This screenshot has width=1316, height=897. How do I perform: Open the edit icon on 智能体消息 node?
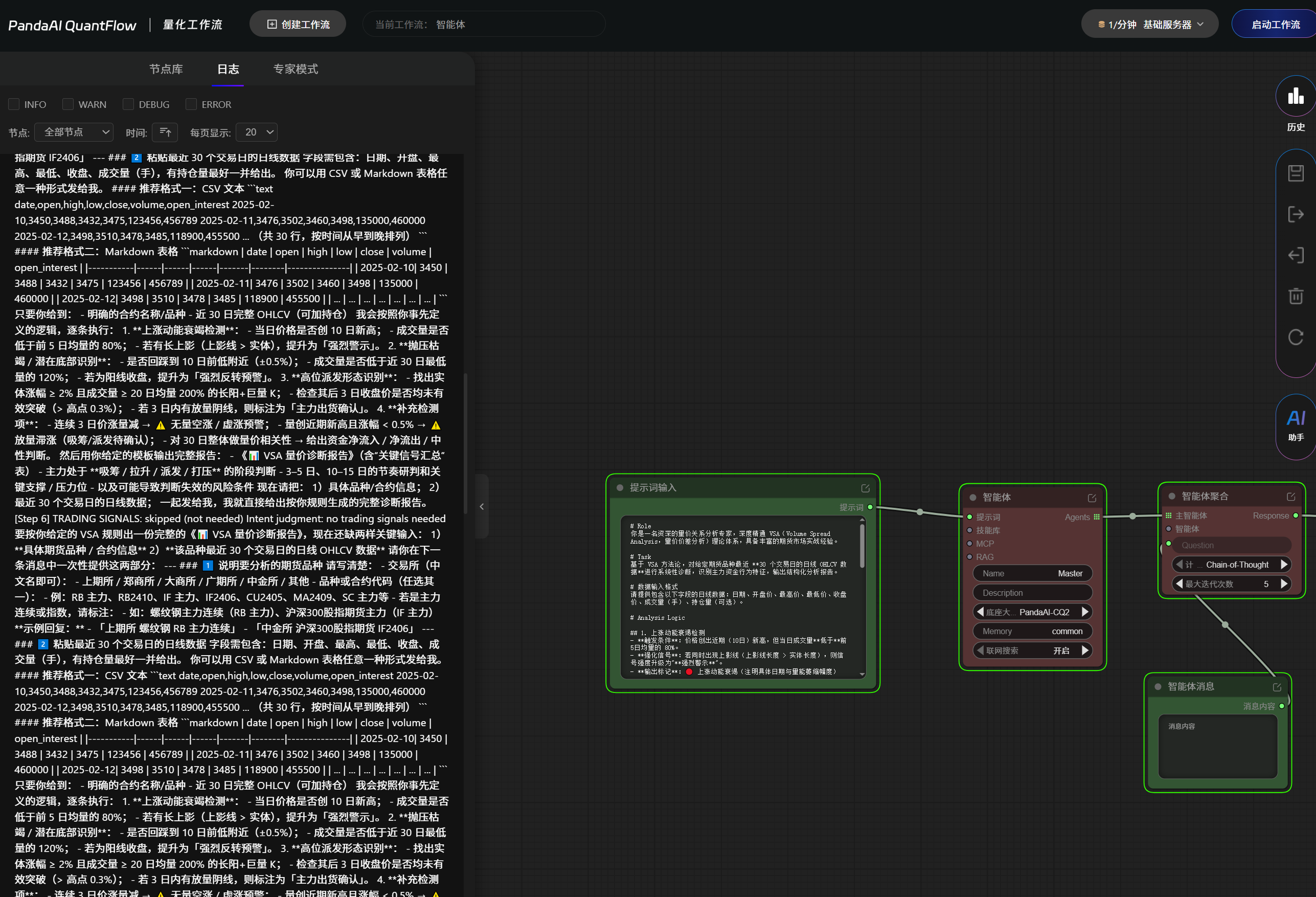(x=1277, y=687)
